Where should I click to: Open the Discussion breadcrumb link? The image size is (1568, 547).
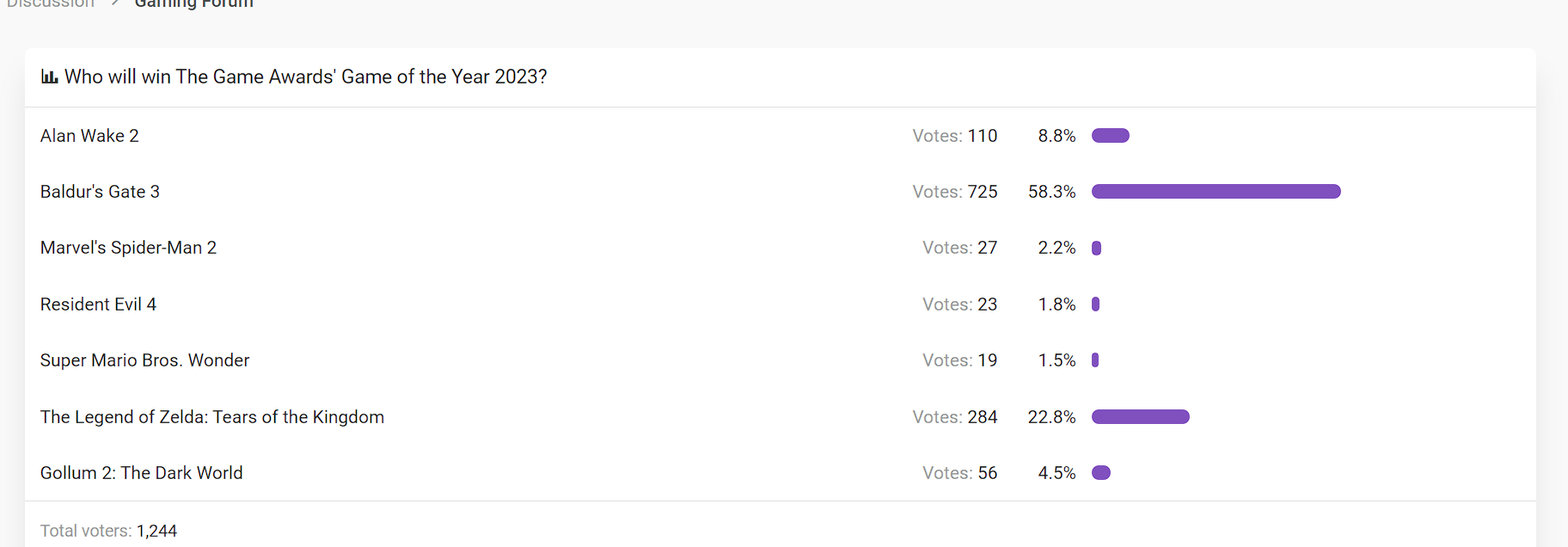coord(51,4)
